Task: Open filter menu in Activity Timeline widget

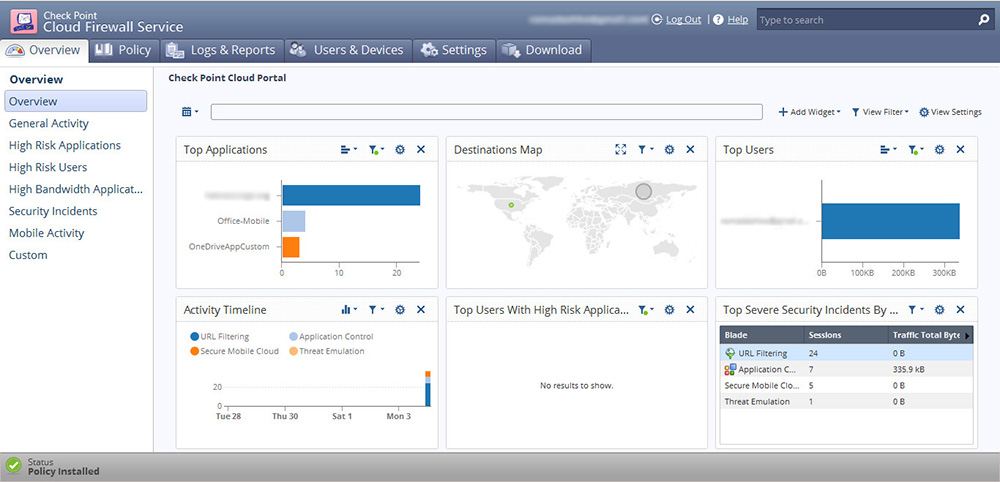Action: pos(376,310)
